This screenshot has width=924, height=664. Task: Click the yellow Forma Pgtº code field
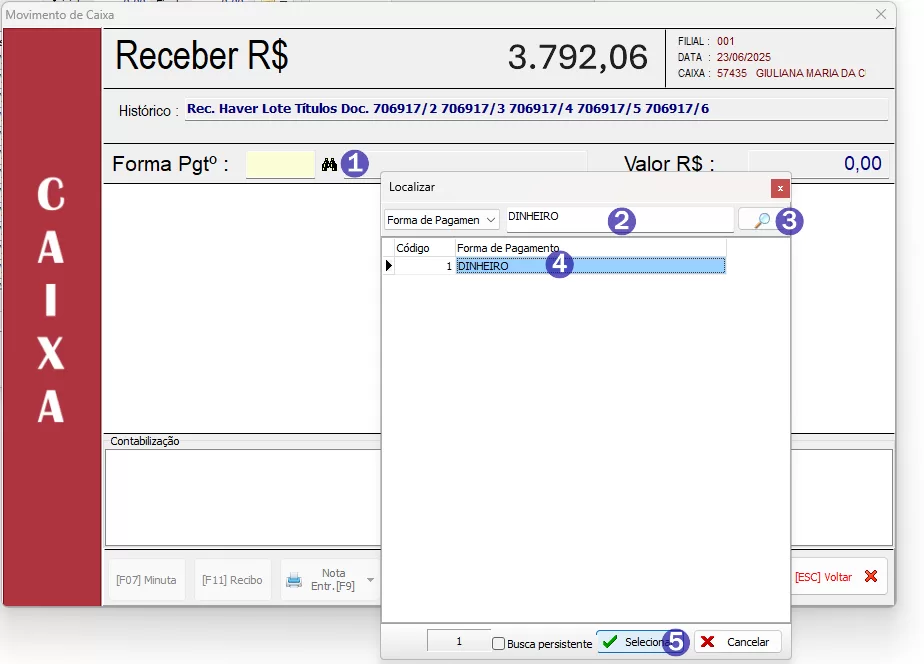(x=280, y=165)
